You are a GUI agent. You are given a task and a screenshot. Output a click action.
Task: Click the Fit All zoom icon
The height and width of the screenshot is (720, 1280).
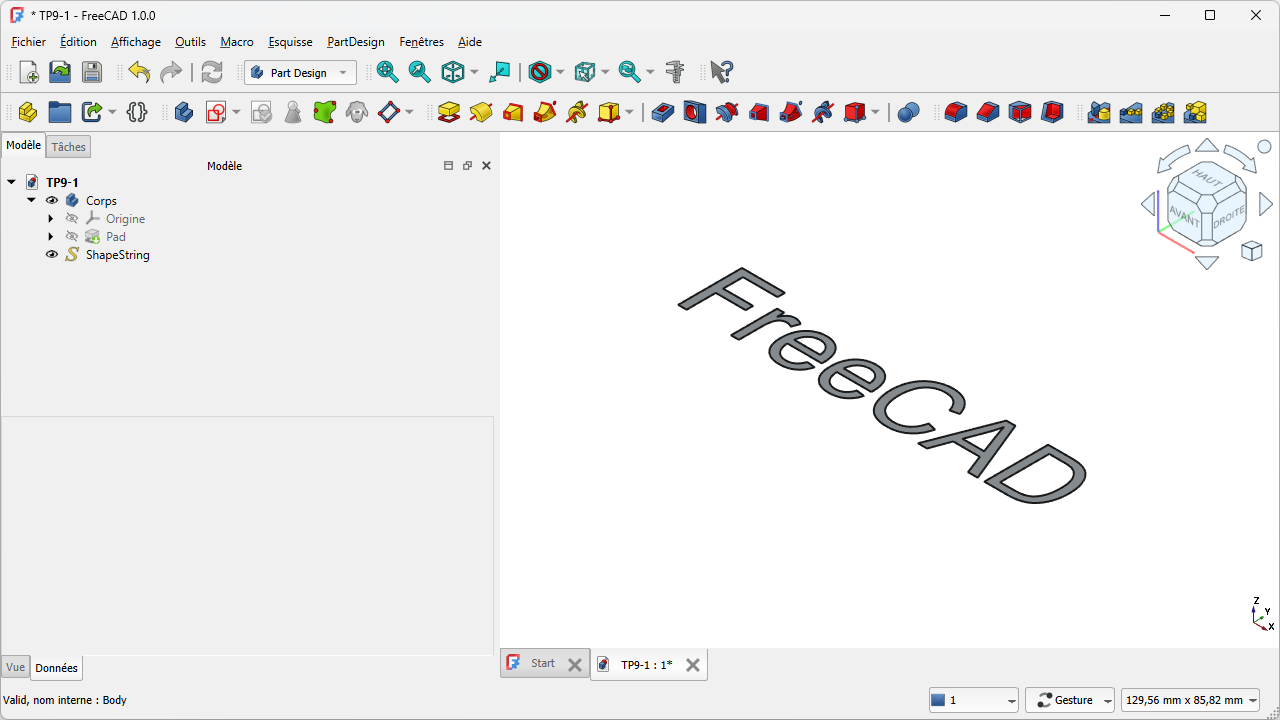coord(387,72)
